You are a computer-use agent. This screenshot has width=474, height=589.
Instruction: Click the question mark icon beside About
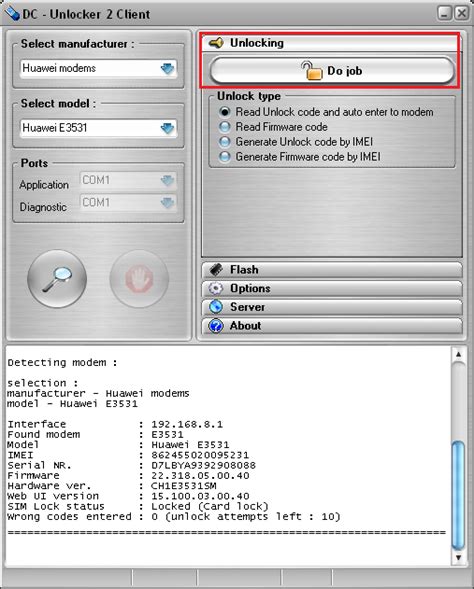[x=216, y=326]
